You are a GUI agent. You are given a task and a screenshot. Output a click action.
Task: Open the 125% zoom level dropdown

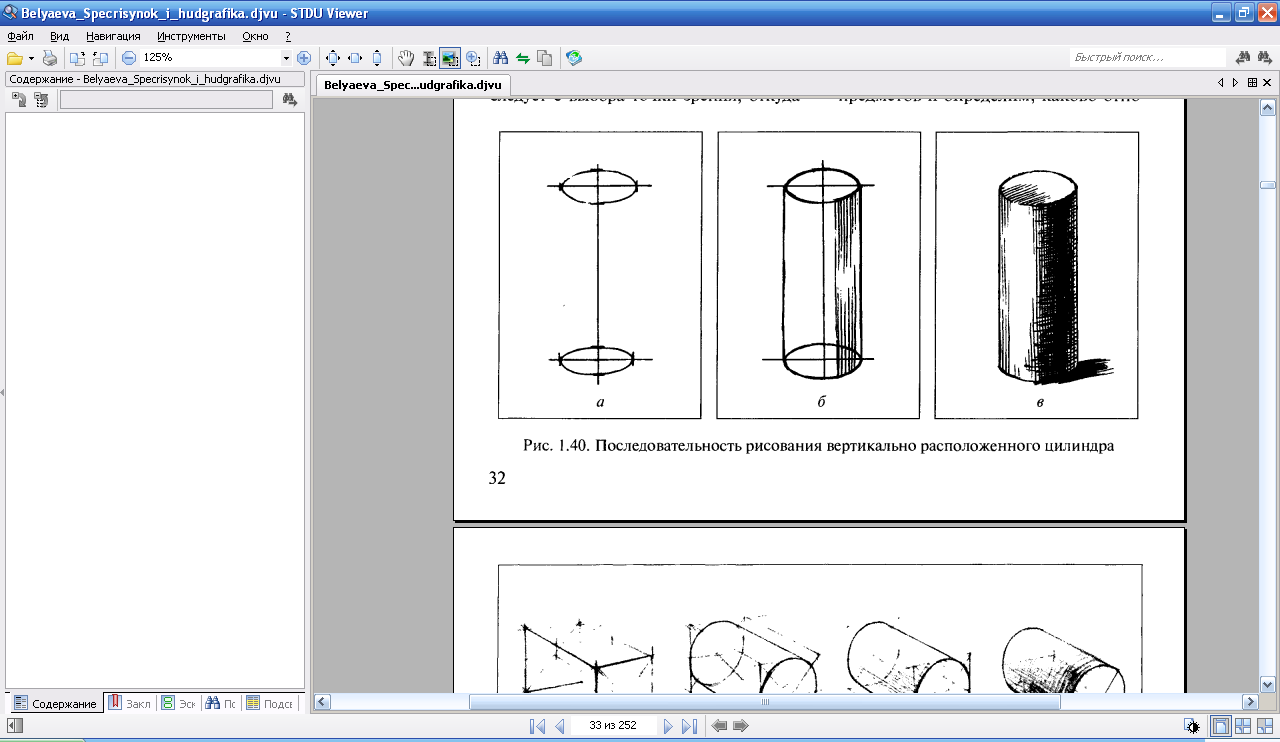click(286, 58)
